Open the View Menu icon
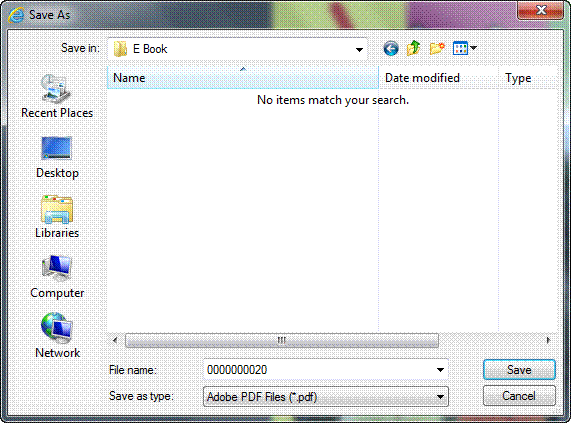 coord(460,48)
